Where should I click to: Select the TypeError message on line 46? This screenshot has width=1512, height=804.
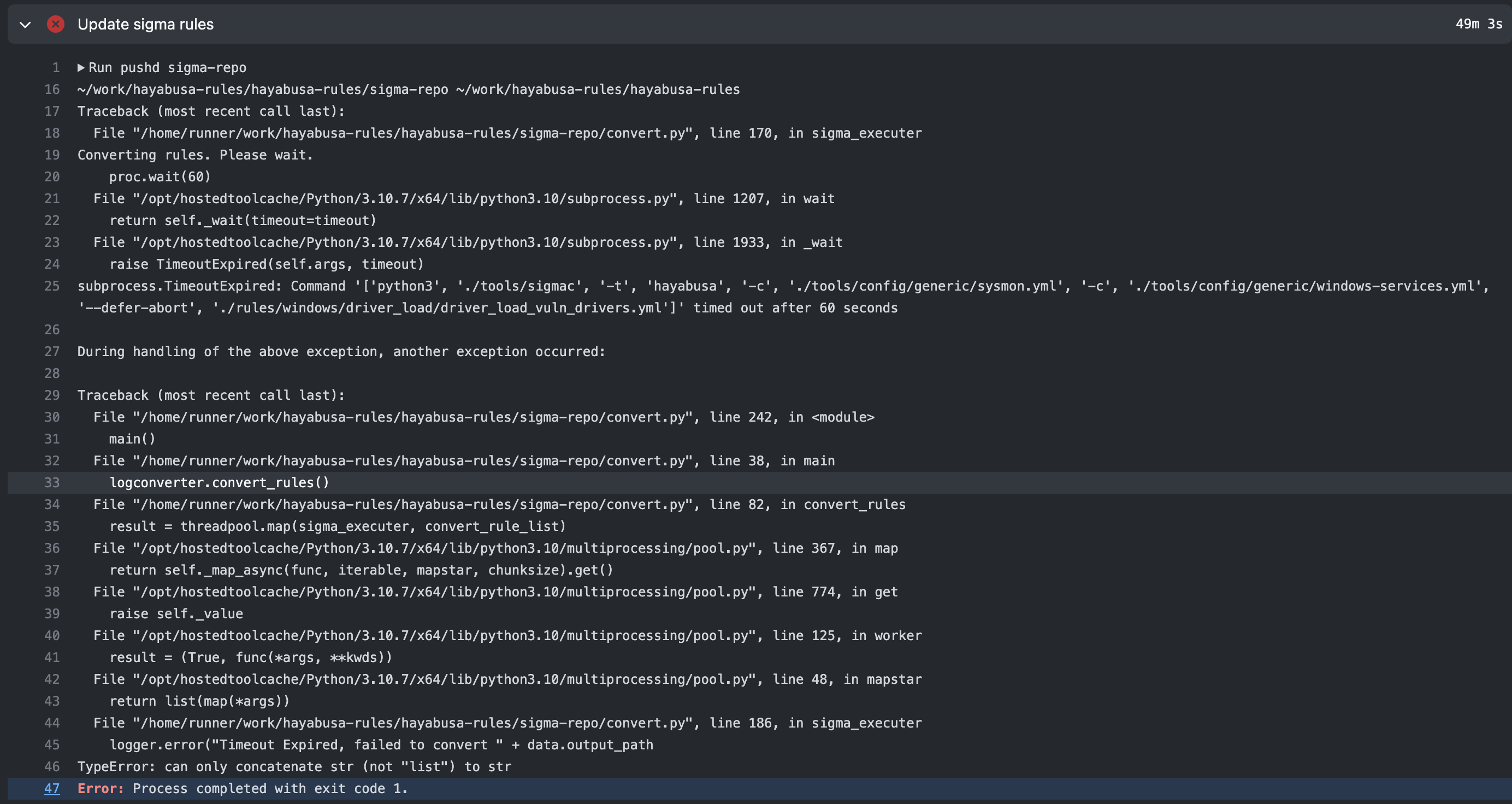pyautogui.click(x=293, y=766)
